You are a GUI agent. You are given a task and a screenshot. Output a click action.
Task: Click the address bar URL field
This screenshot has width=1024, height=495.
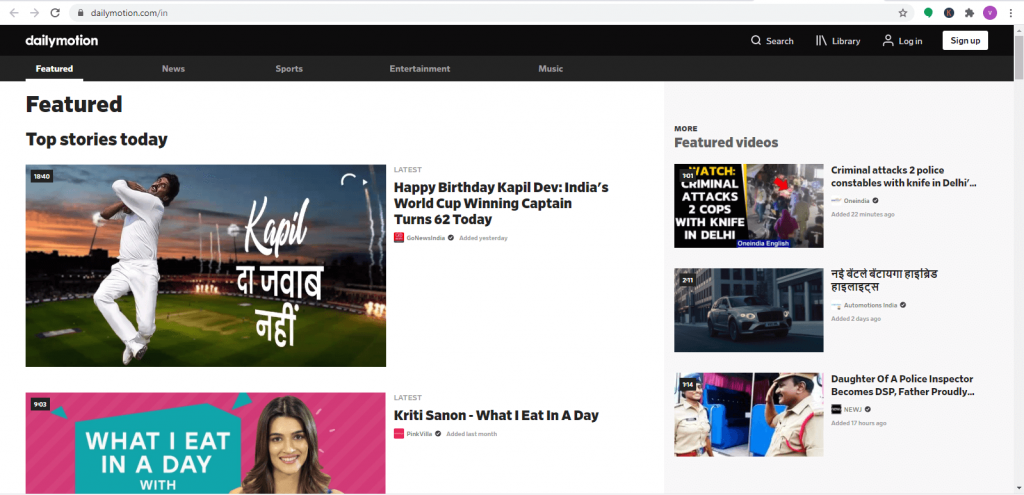pos(483,13)
